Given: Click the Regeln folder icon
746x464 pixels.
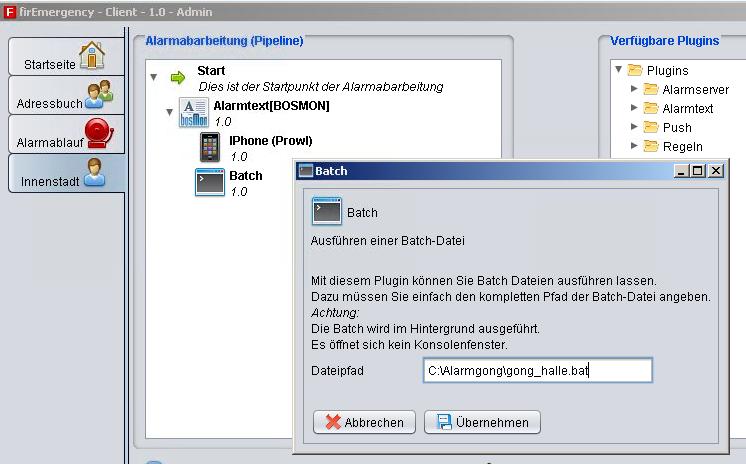Looking at the screenshot, I should click(650, 146).
